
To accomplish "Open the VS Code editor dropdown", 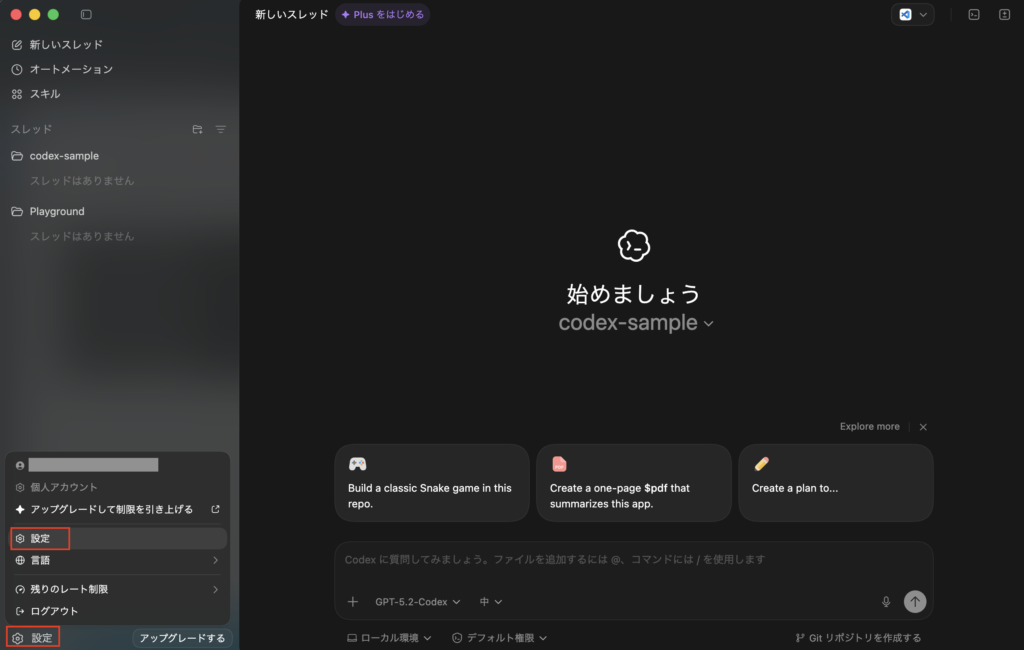I will point(913,15).
